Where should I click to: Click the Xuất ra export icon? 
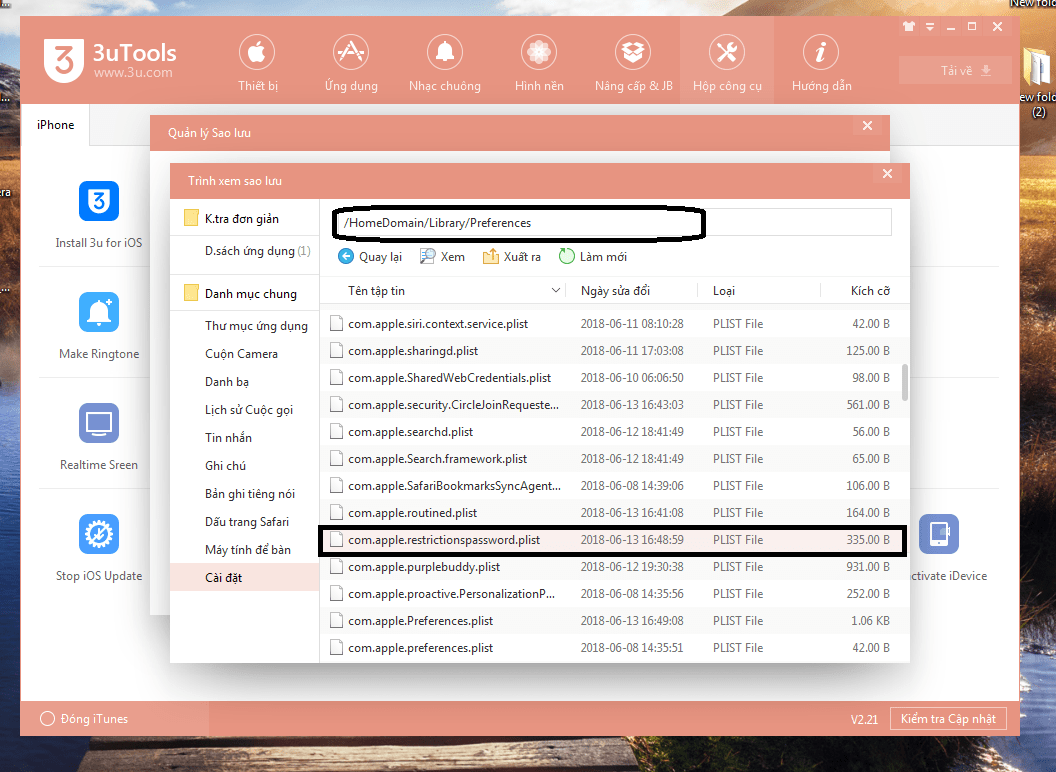coord(490,257)
